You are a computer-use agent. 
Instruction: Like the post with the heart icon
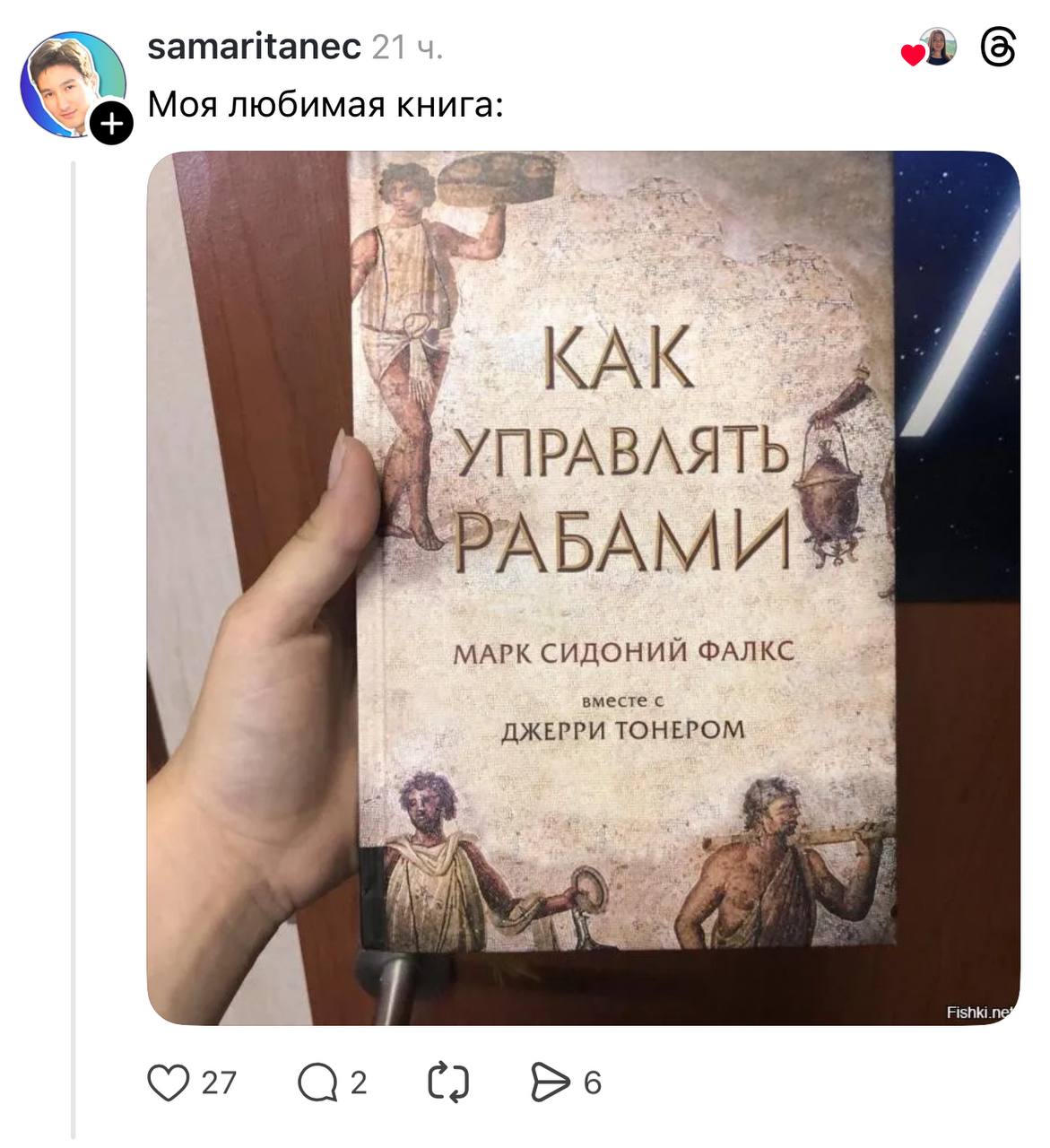pos(168,1083)
